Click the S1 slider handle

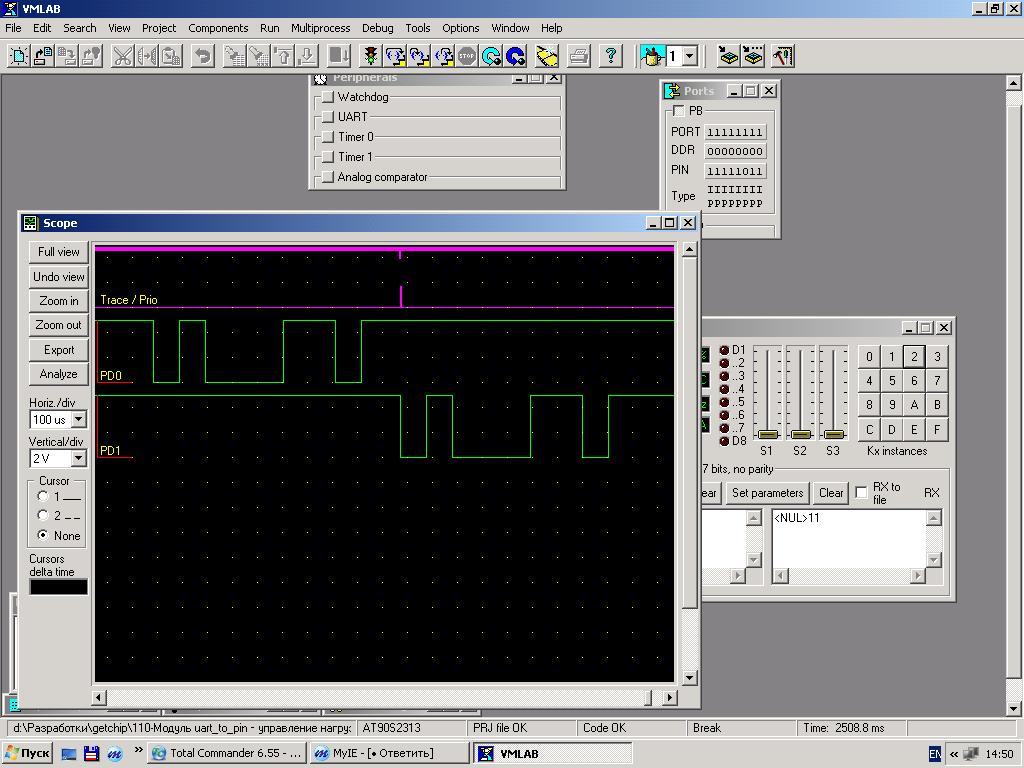pyautogui.click(x=768, y=434)
